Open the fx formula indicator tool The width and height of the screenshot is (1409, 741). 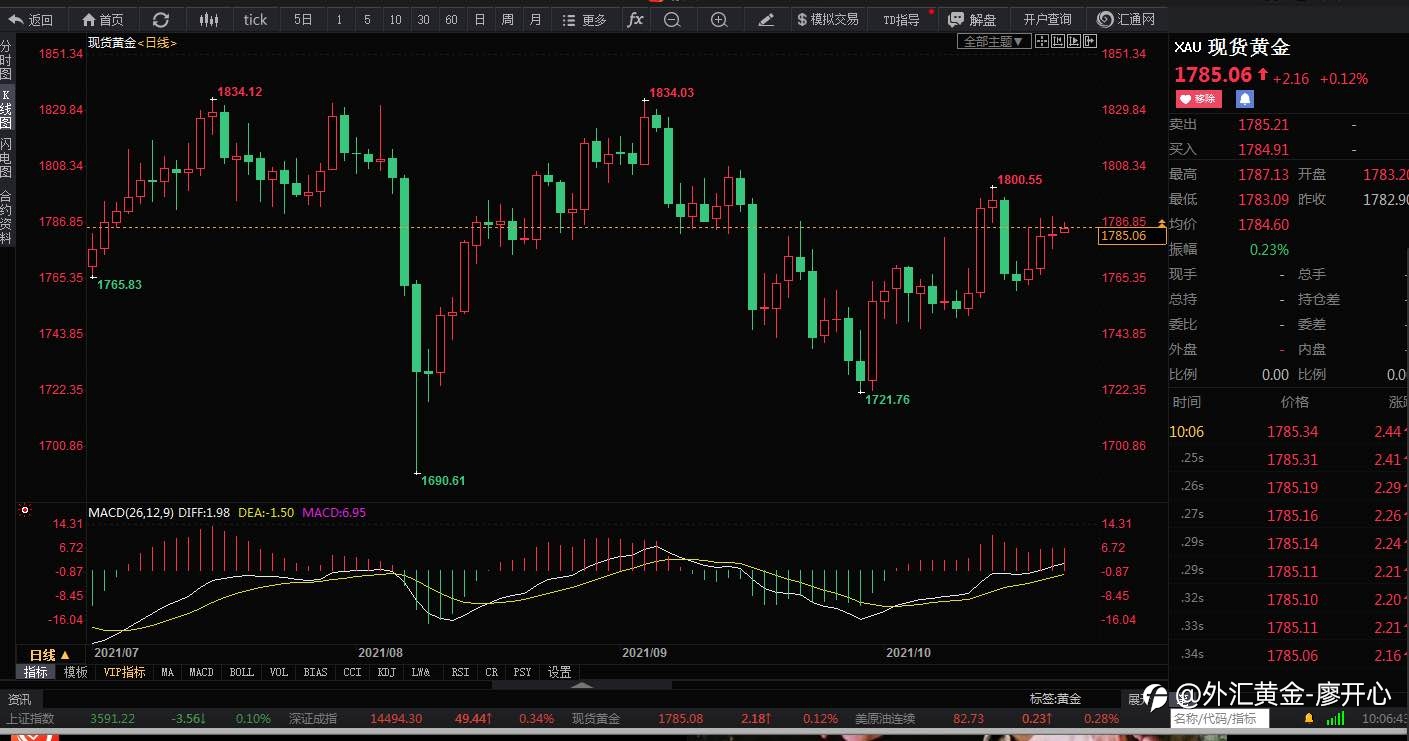pyautogui.click(x=634, y=19)
